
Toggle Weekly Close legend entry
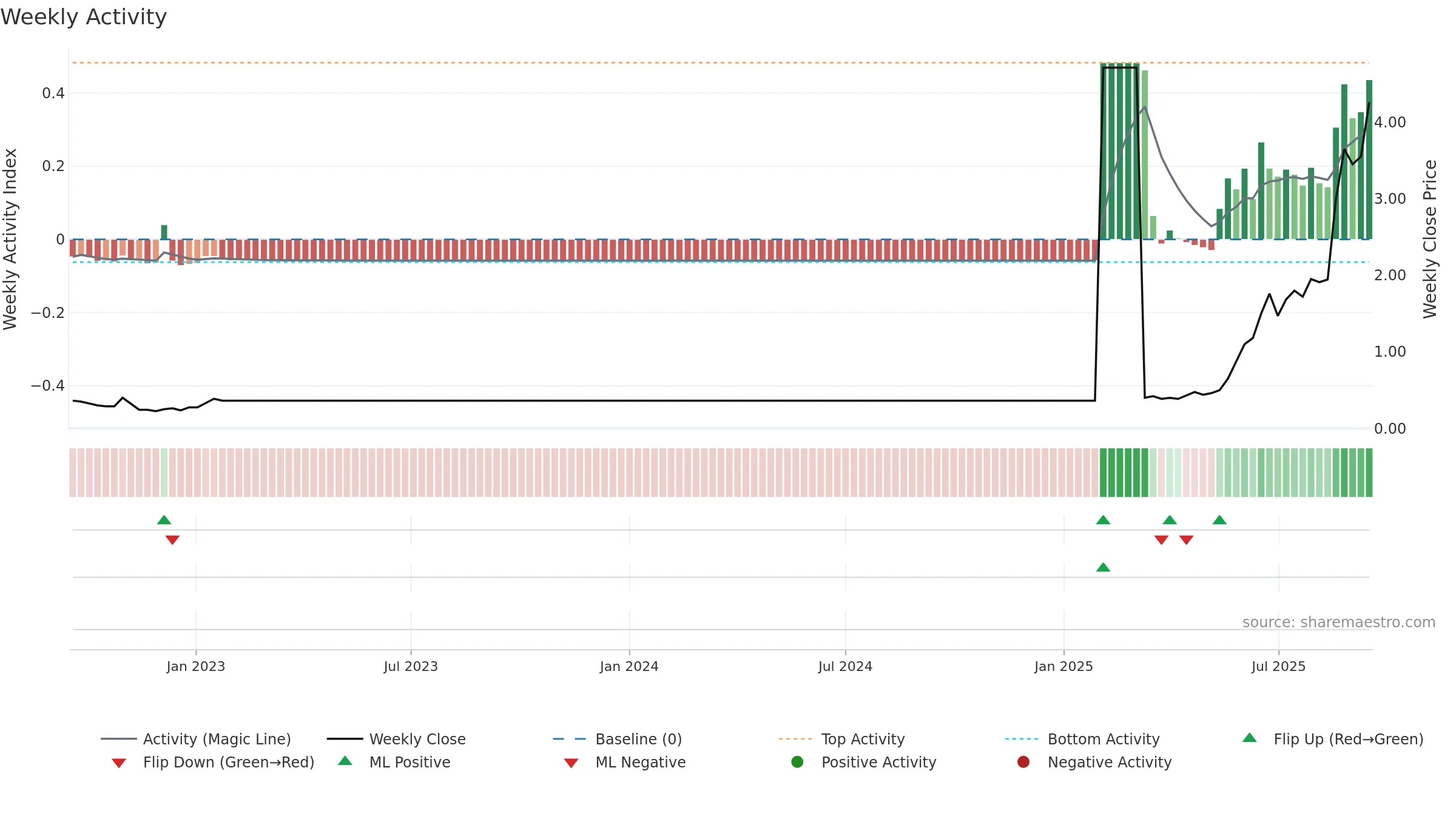(x=396, y=739)
